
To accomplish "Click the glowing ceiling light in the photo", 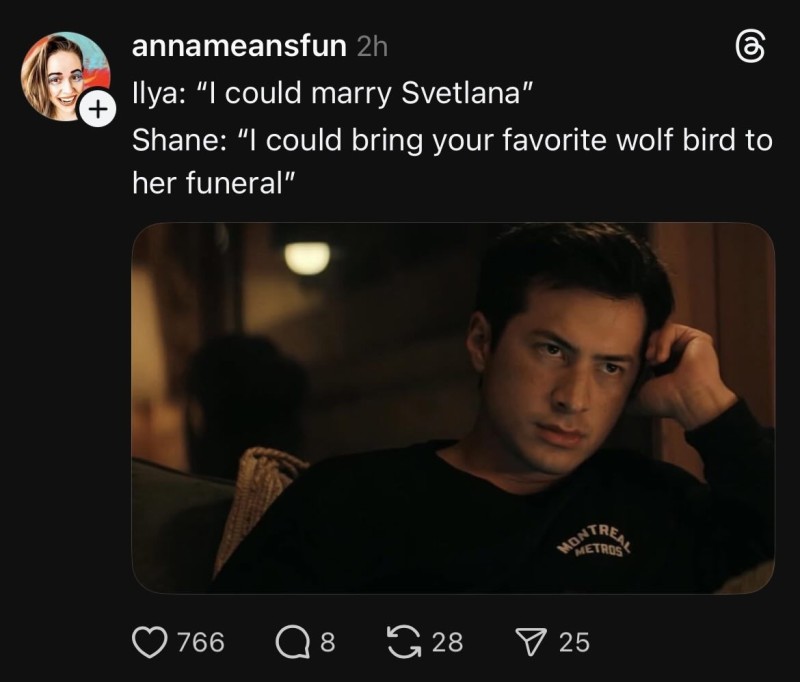I will point(307,258).
